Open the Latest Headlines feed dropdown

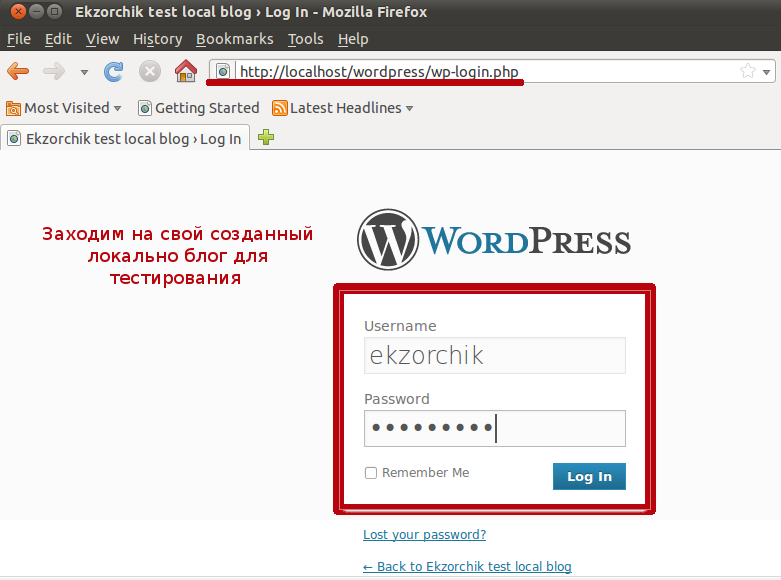tap(343, 108)
